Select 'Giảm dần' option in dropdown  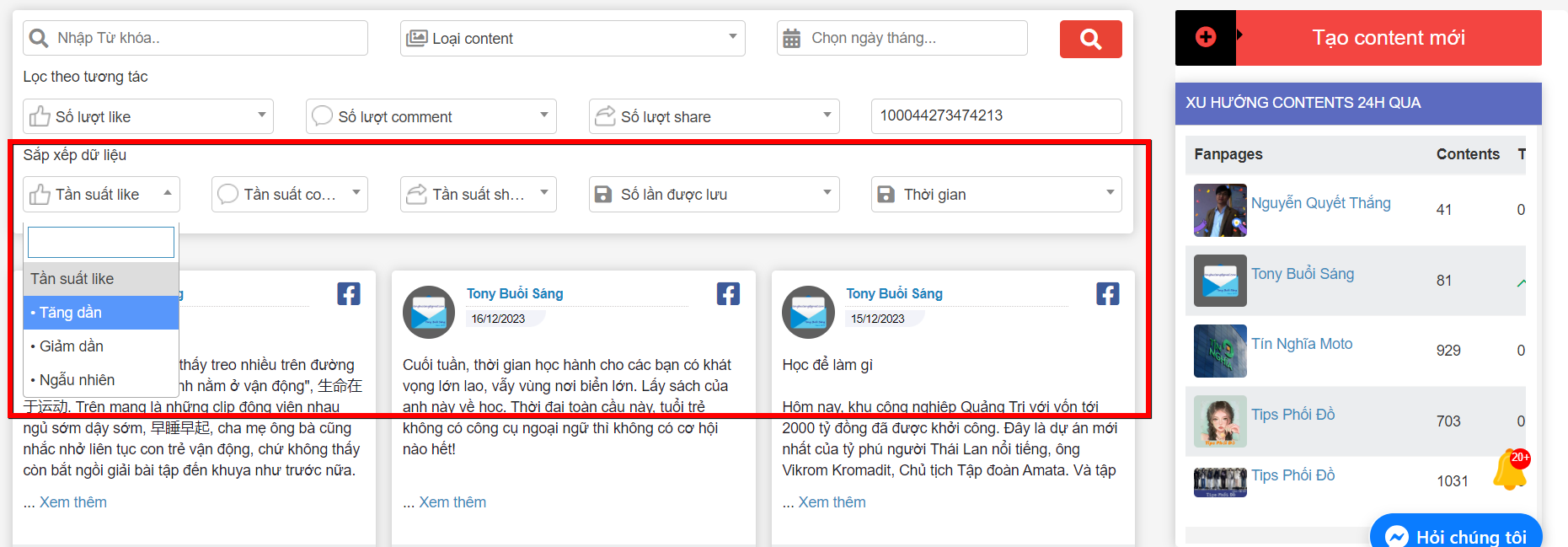tap(101, 346)
